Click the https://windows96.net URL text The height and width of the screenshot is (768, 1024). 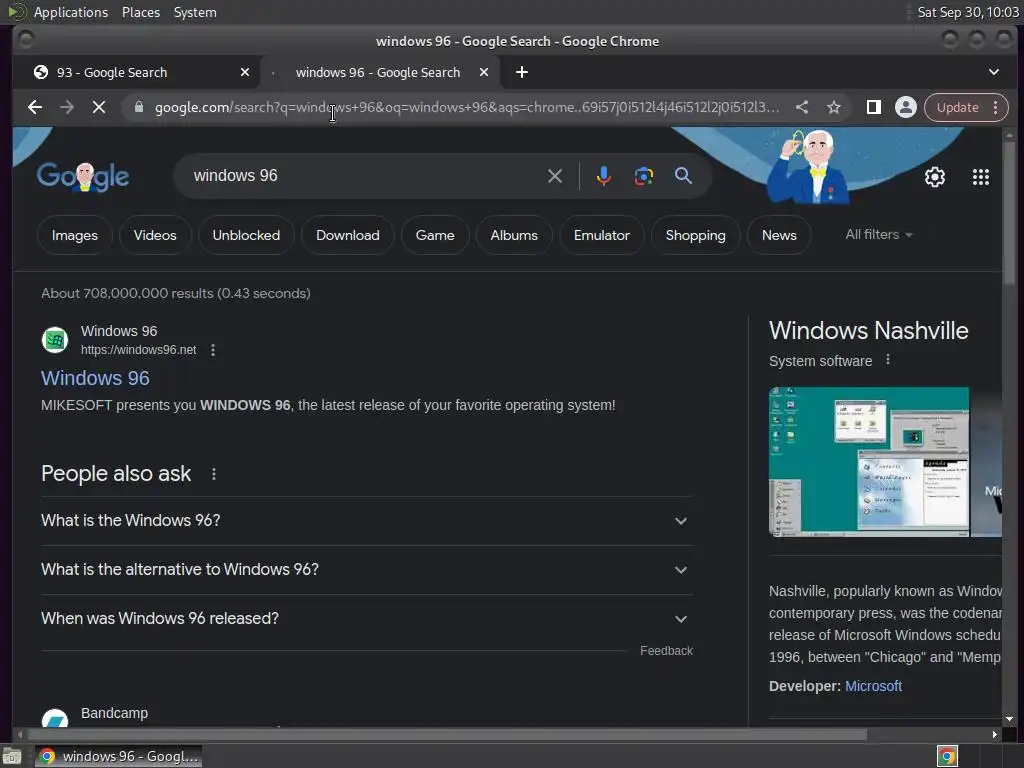(138, 350)
